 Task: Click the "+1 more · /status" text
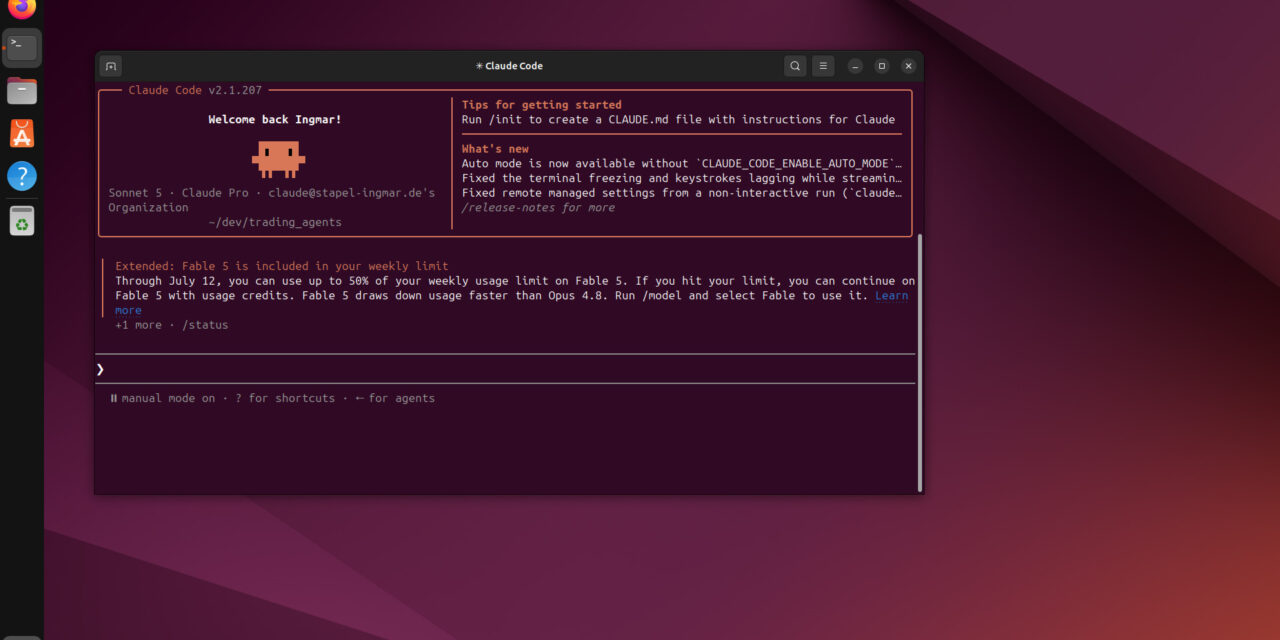click(171, 325)
